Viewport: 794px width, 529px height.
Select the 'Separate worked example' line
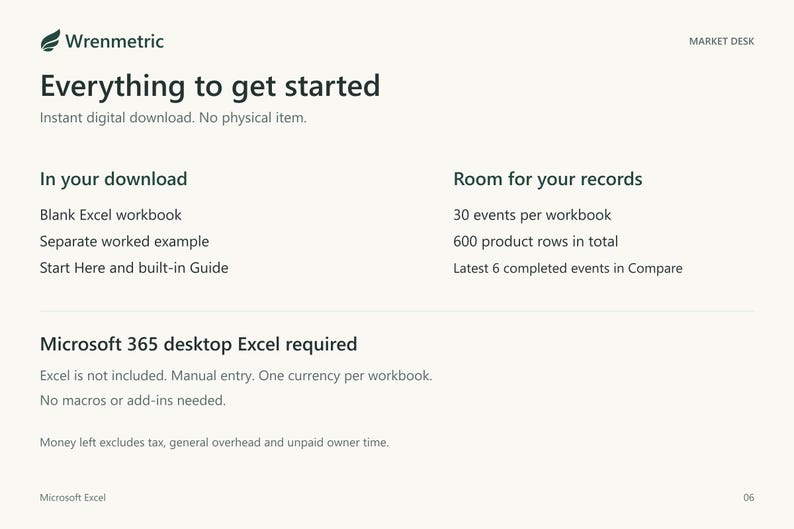[x=124, y=241]
